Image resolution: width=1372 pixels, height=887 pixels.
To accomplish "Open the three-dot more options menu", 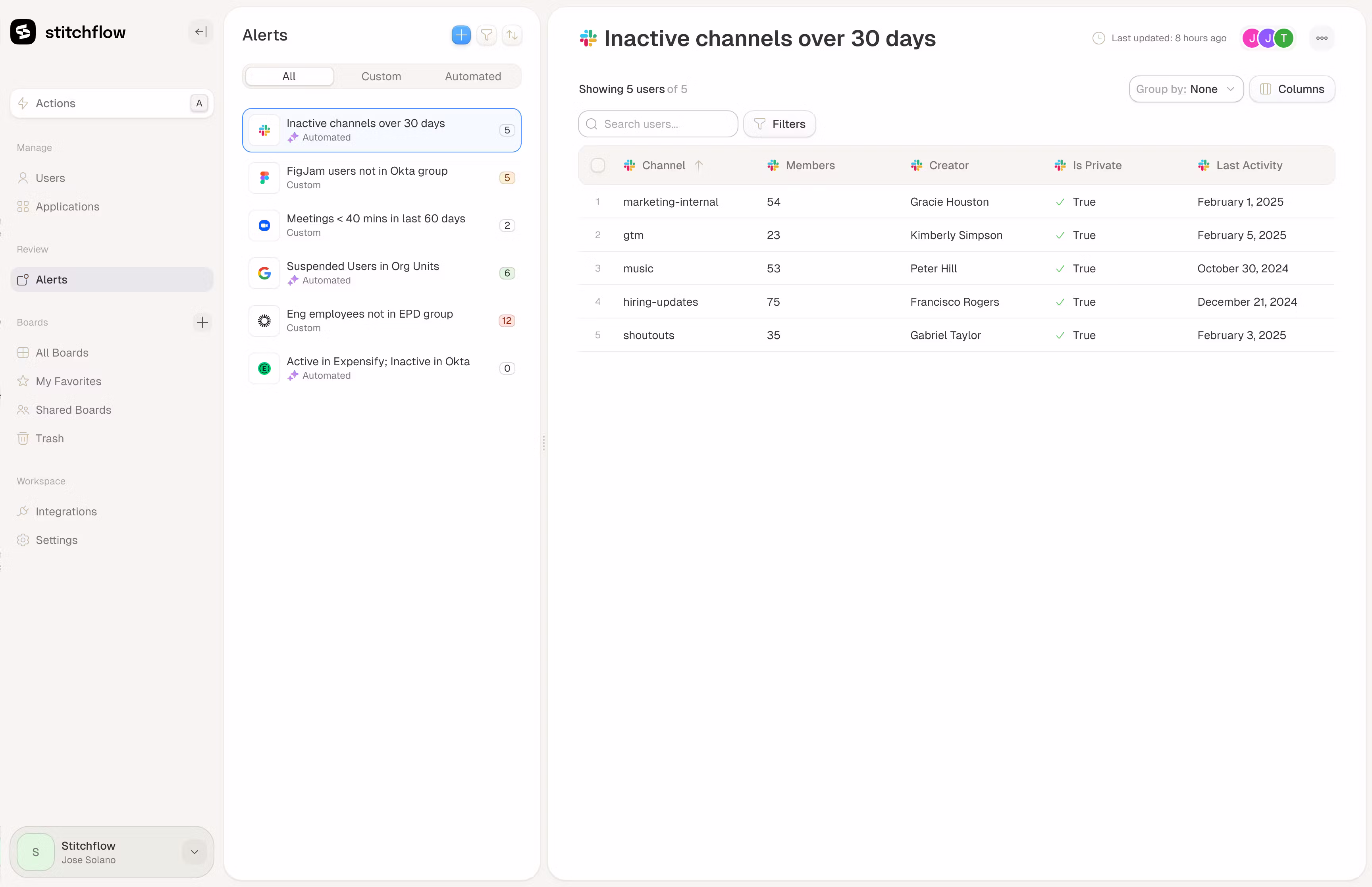I will tap(1321, 38).
